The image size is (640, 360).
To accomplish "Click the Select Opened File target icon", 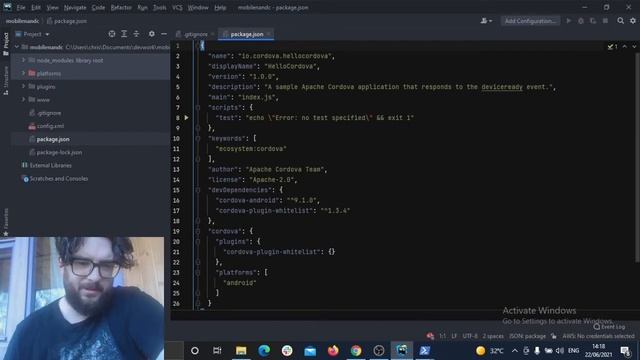I will pos(112,34).
